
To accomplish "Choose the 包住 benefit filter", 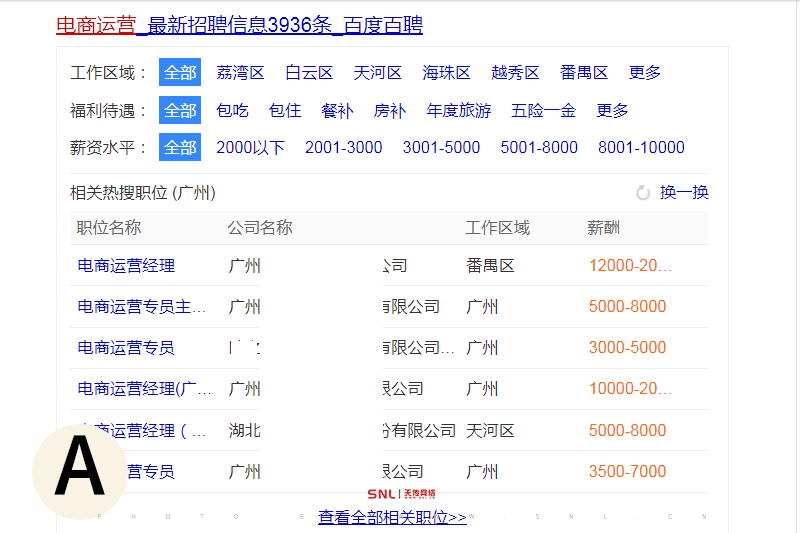I will click(285, 110).
